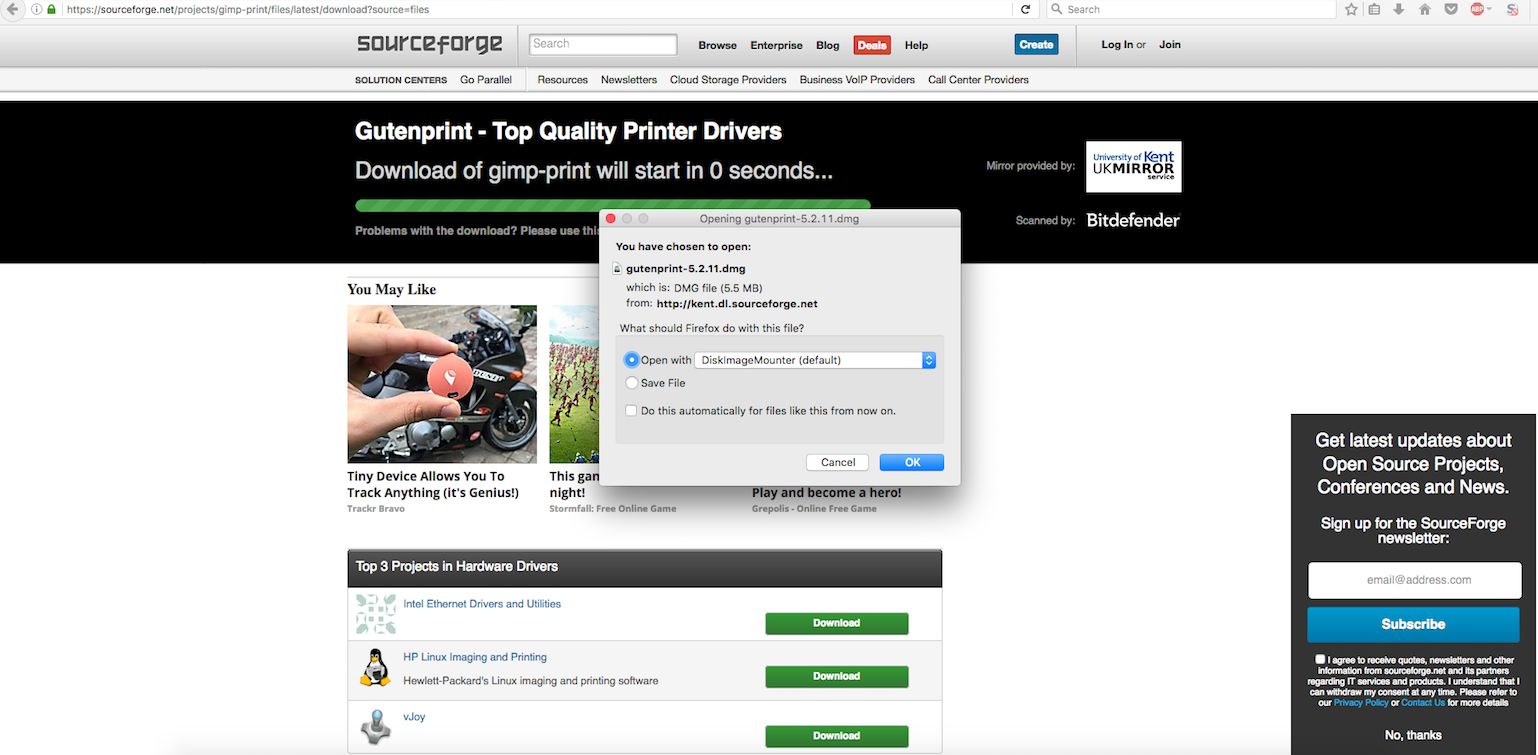The height and width of the screenshot is (755, 1538).
Task: Go to the home page icon
Action: point(1424,9)
